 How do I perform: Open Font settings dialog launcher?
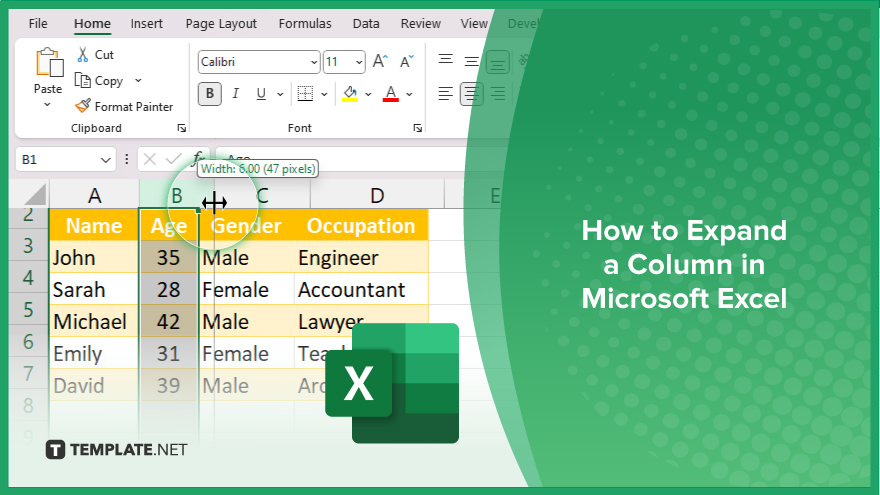point(418,129)
